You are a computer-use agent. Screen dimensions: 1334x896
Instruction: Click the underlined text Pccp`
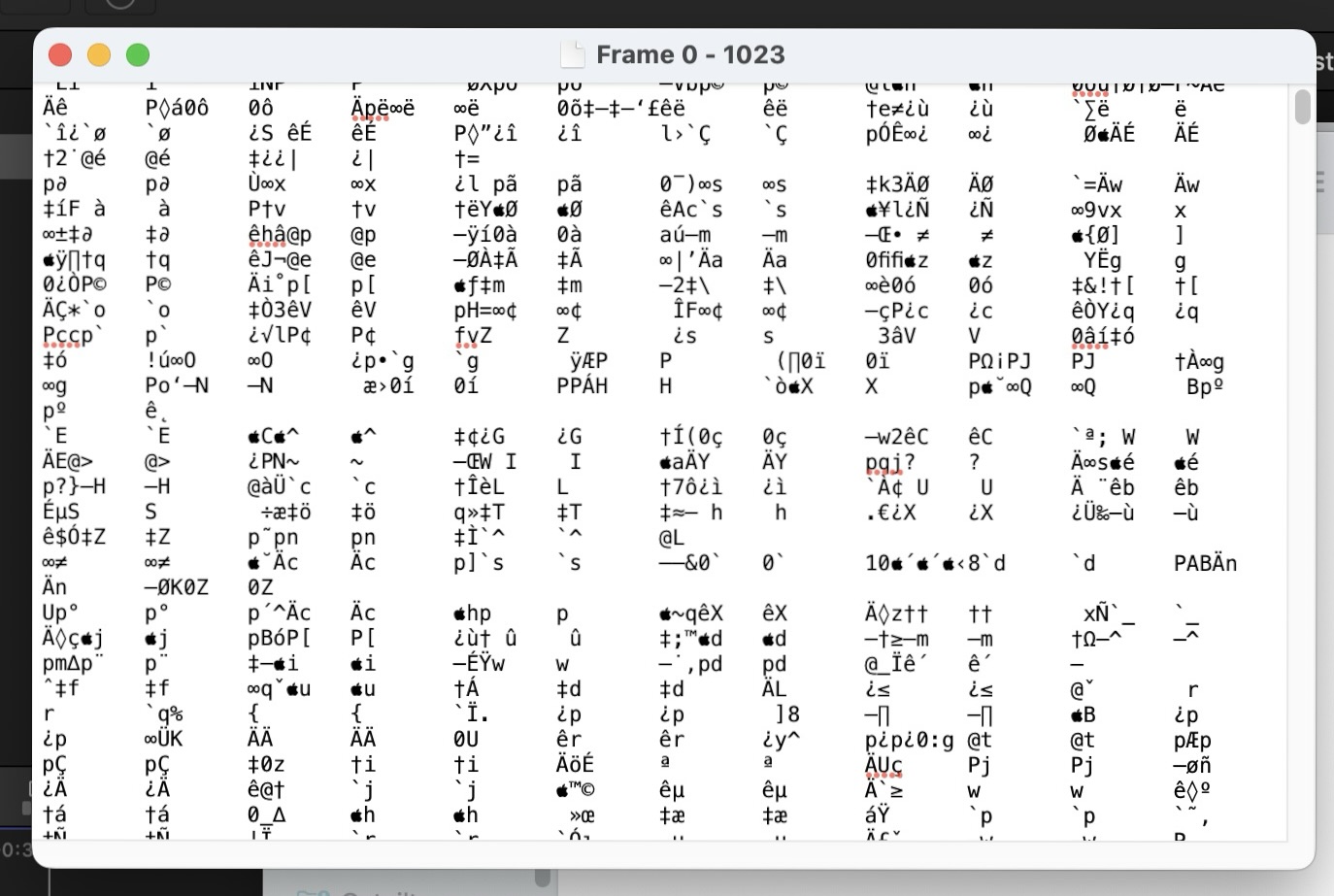click(73, 336)
